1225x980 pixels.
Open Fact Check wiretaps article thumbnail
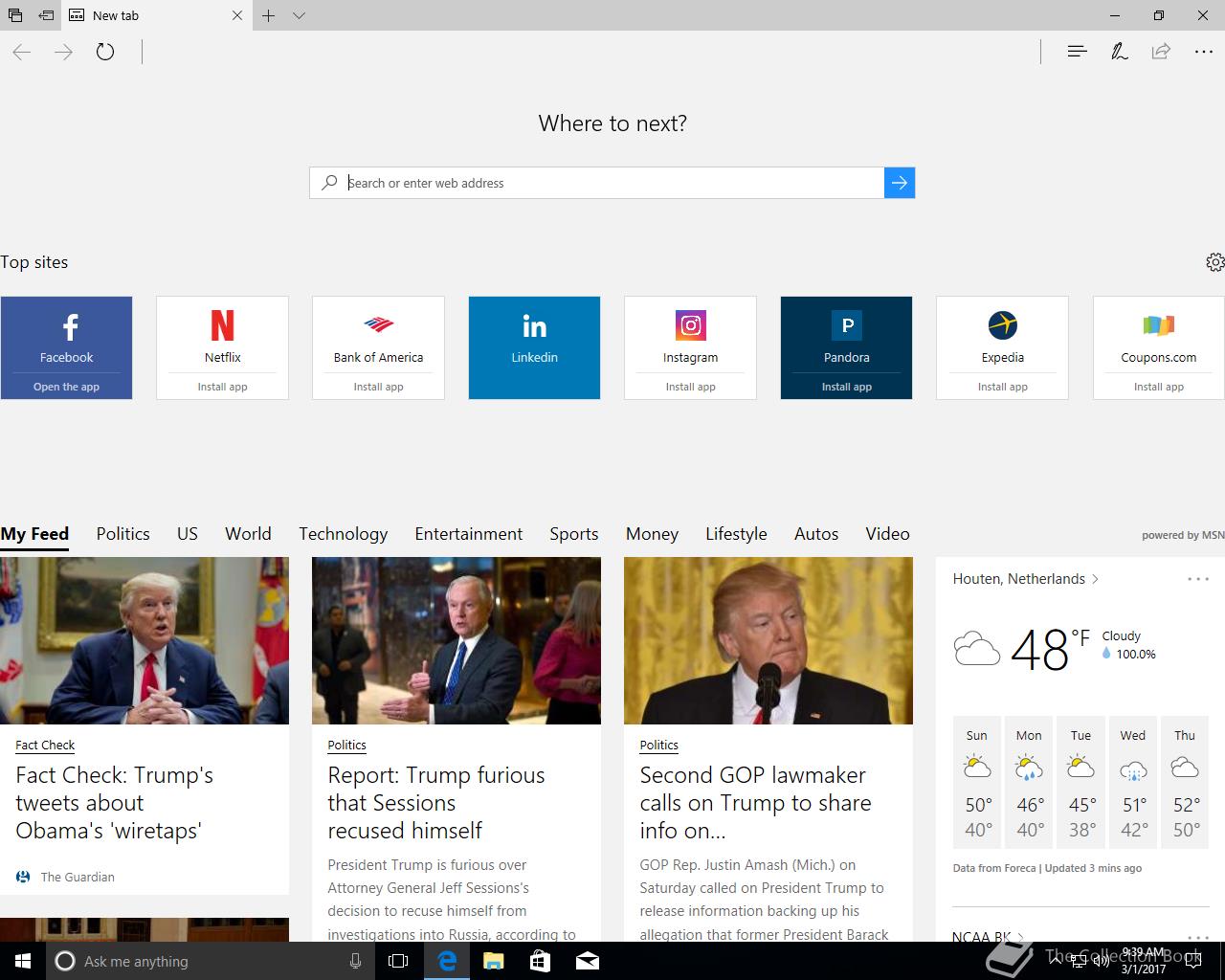coord(145,640)
